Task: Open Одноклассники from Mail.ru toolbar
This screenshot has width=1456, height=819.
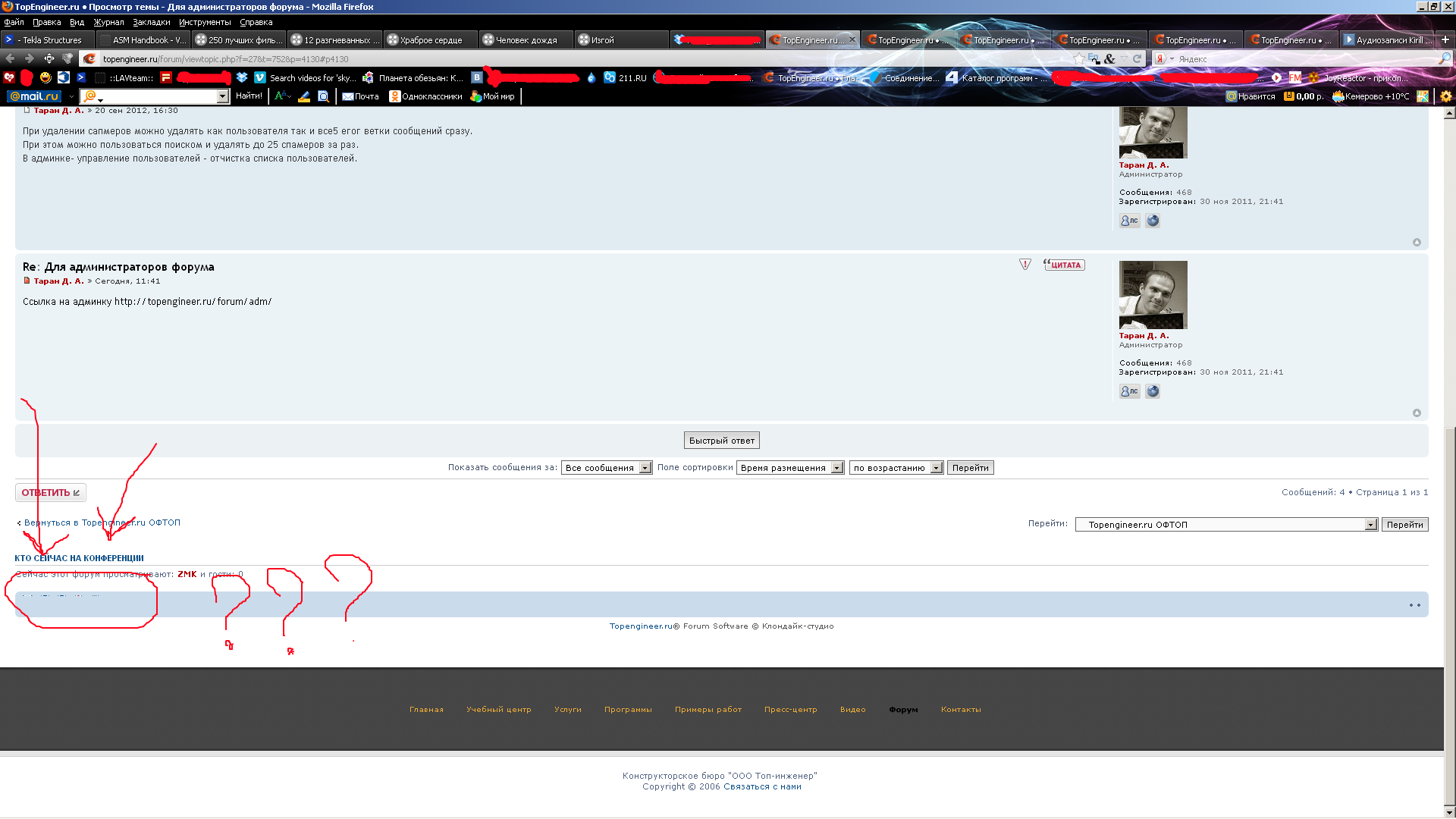Action: pyautogui.click(x=425, y=96)
